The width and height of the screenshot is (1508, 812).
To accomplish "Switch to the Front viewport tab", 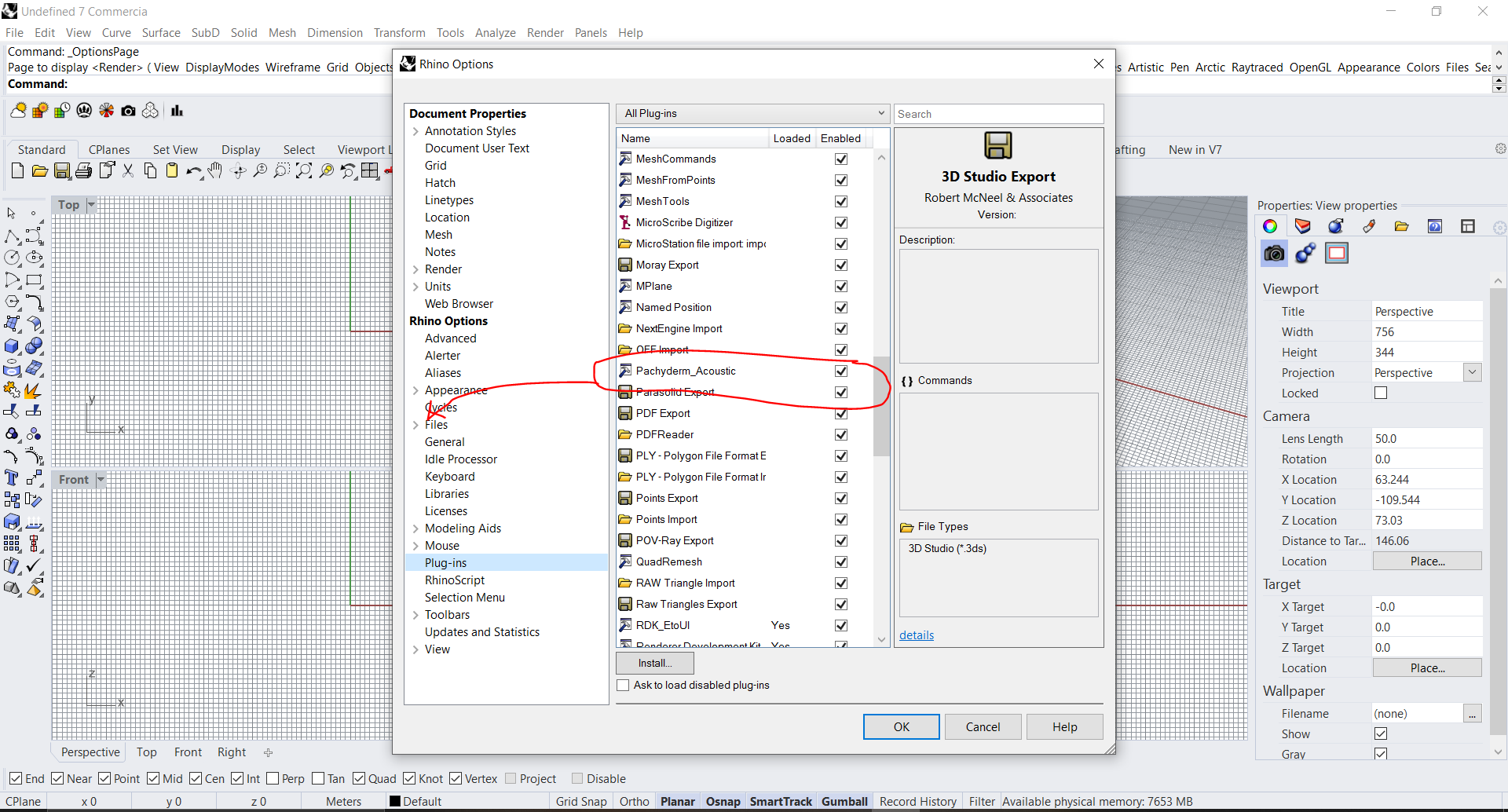I will 188,752.
